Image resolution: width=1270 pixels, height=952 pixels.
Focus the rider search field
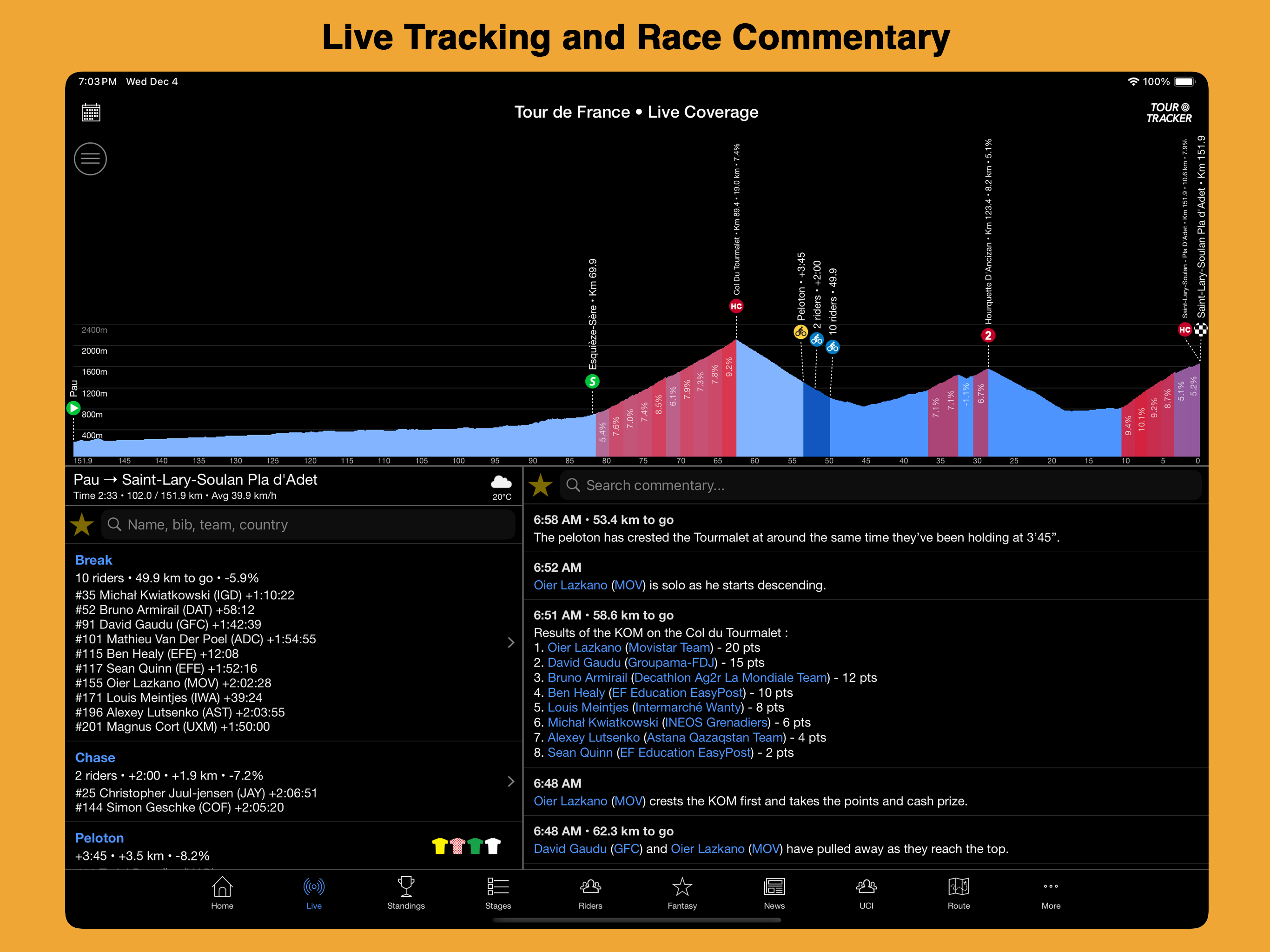pos(308,525)
